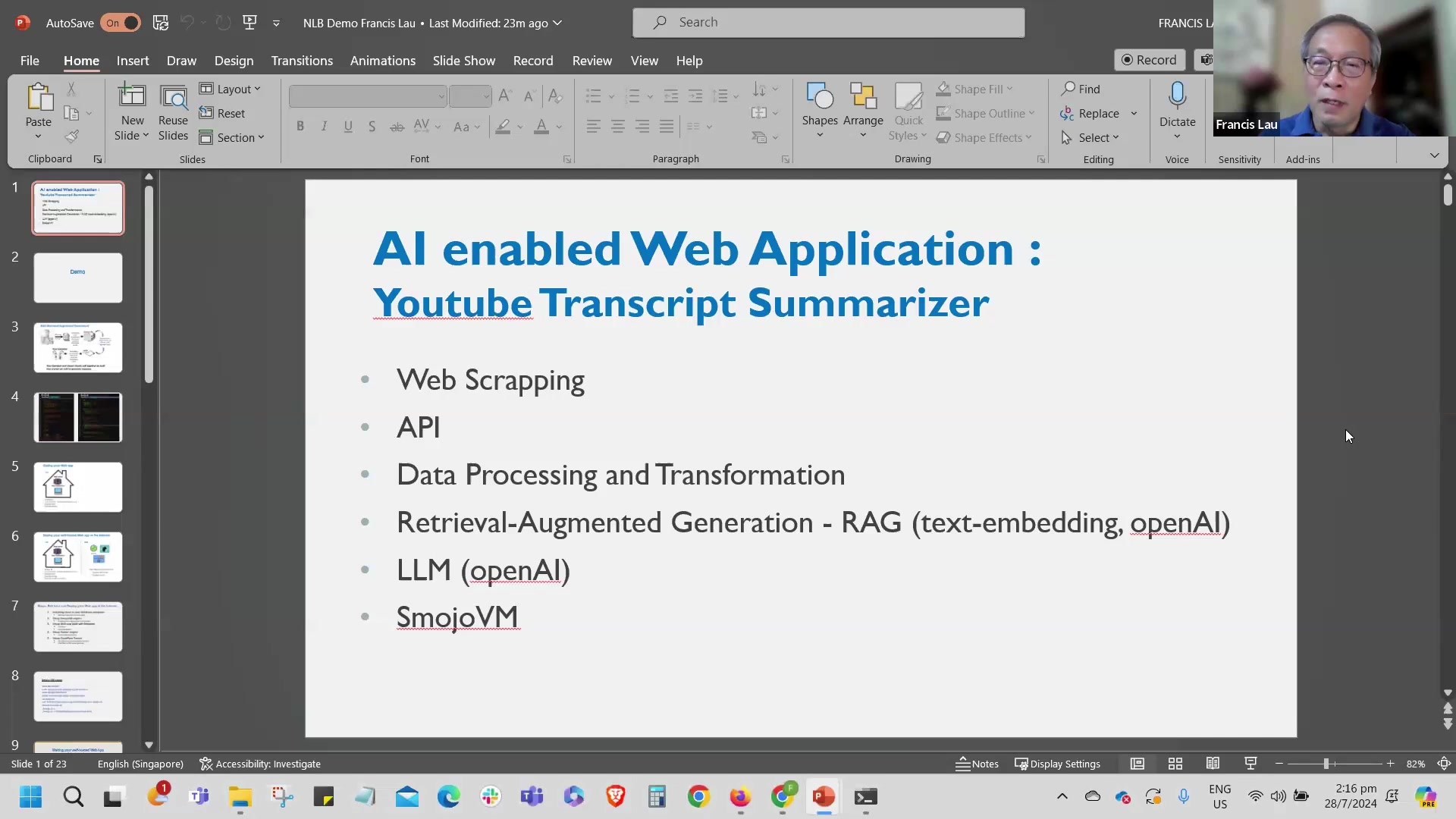Switch to Slide Sorter view
Viewport: 1456px width, 819px height.
1175,764
